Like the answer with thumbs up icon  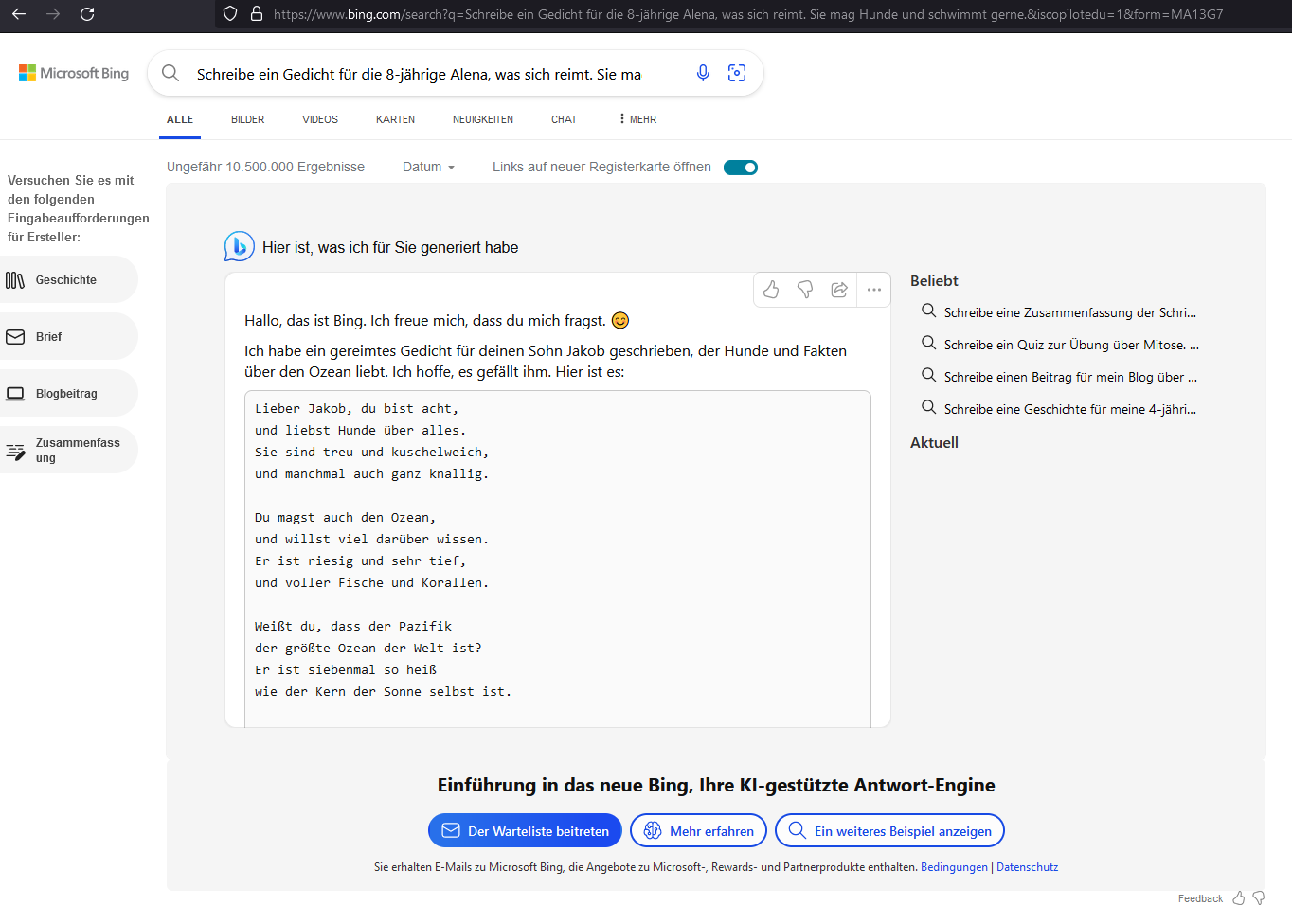[x=771, y=290]
